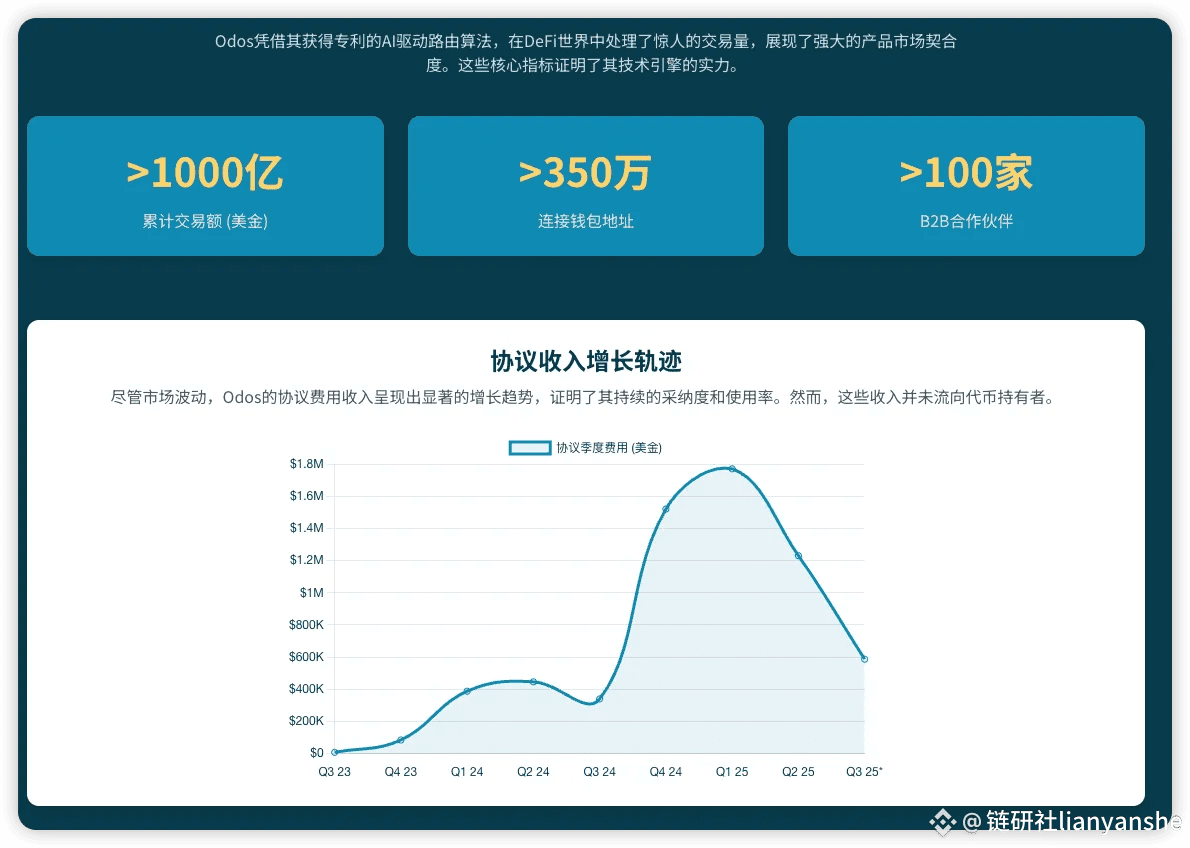The height and width of the screenshot is (848, 1190).
Task: Click the $0 y-axis label
Action: pos(316,753)
